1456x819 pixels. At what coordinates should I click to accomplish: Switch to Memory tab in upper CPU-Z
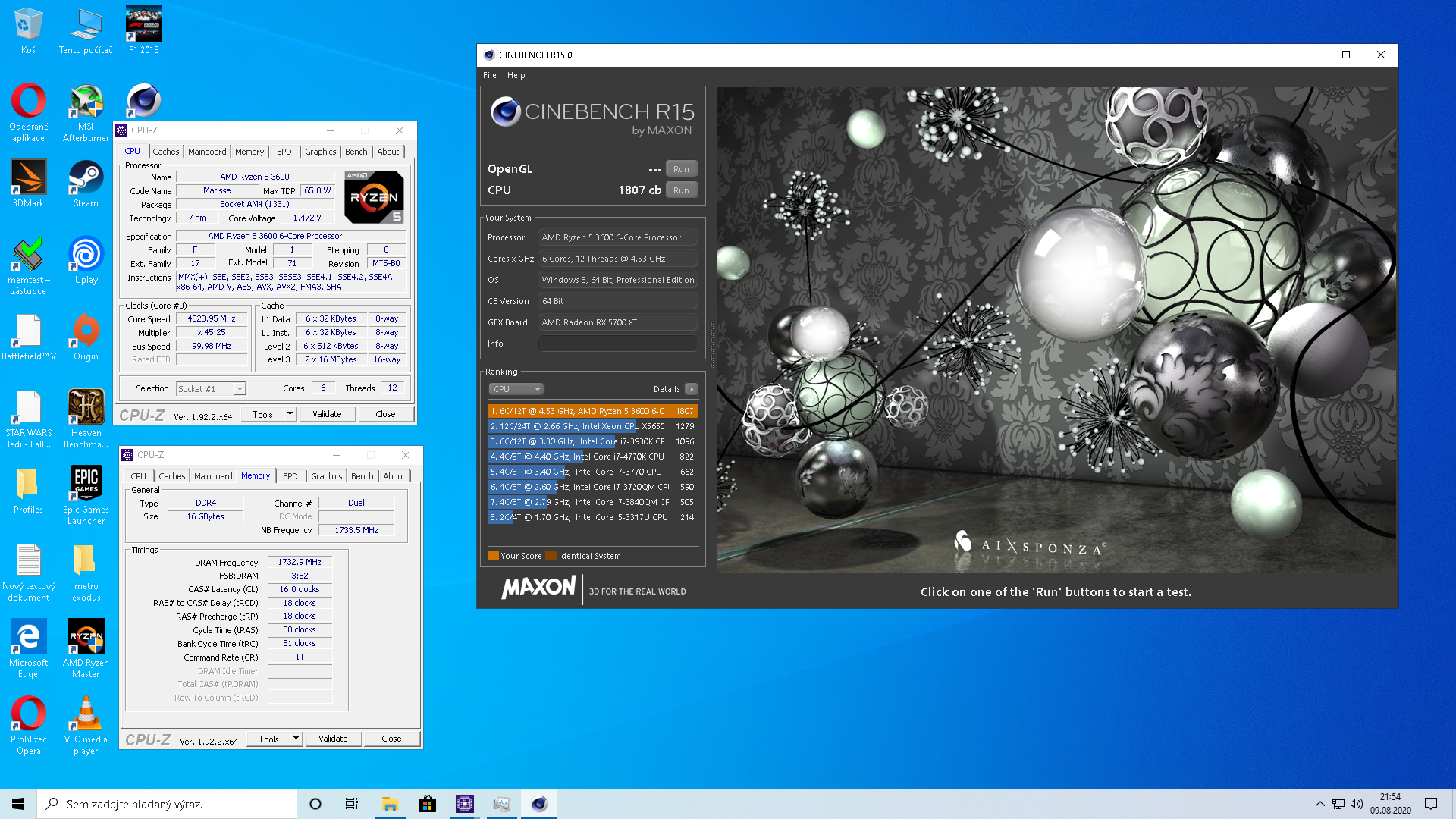pos(249,152)
